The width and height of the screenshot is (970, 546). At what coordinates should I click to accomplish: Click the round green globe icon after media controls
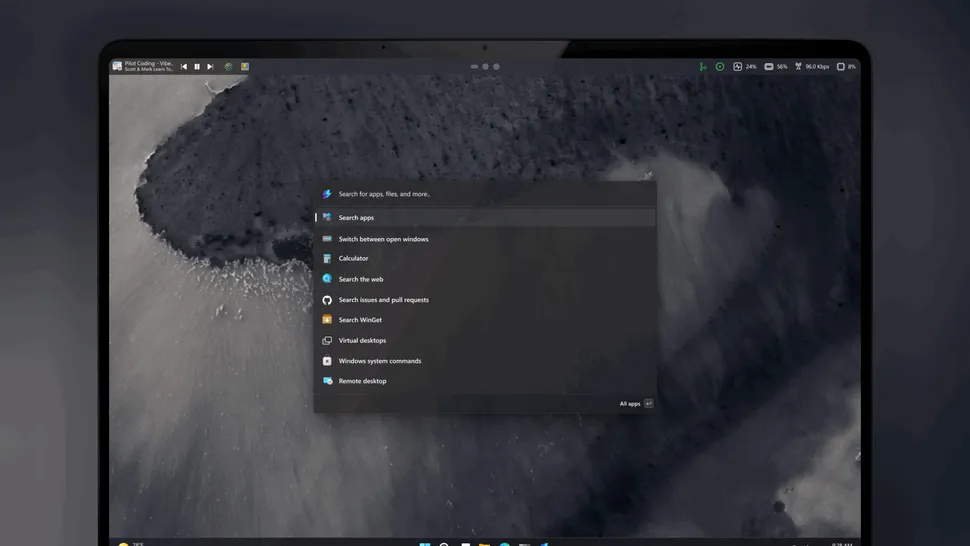tap(228, 66)
